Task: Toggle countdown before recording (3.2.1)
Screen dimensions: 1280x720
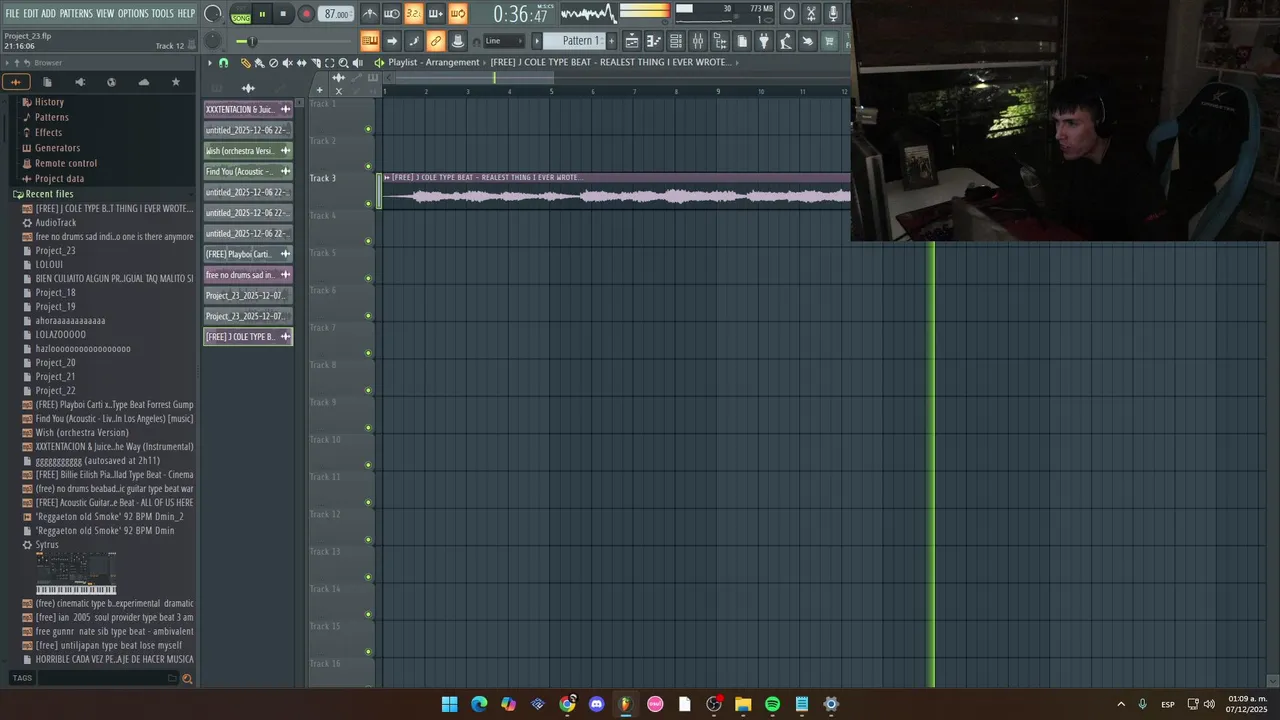Action: [x=413, y=14]
